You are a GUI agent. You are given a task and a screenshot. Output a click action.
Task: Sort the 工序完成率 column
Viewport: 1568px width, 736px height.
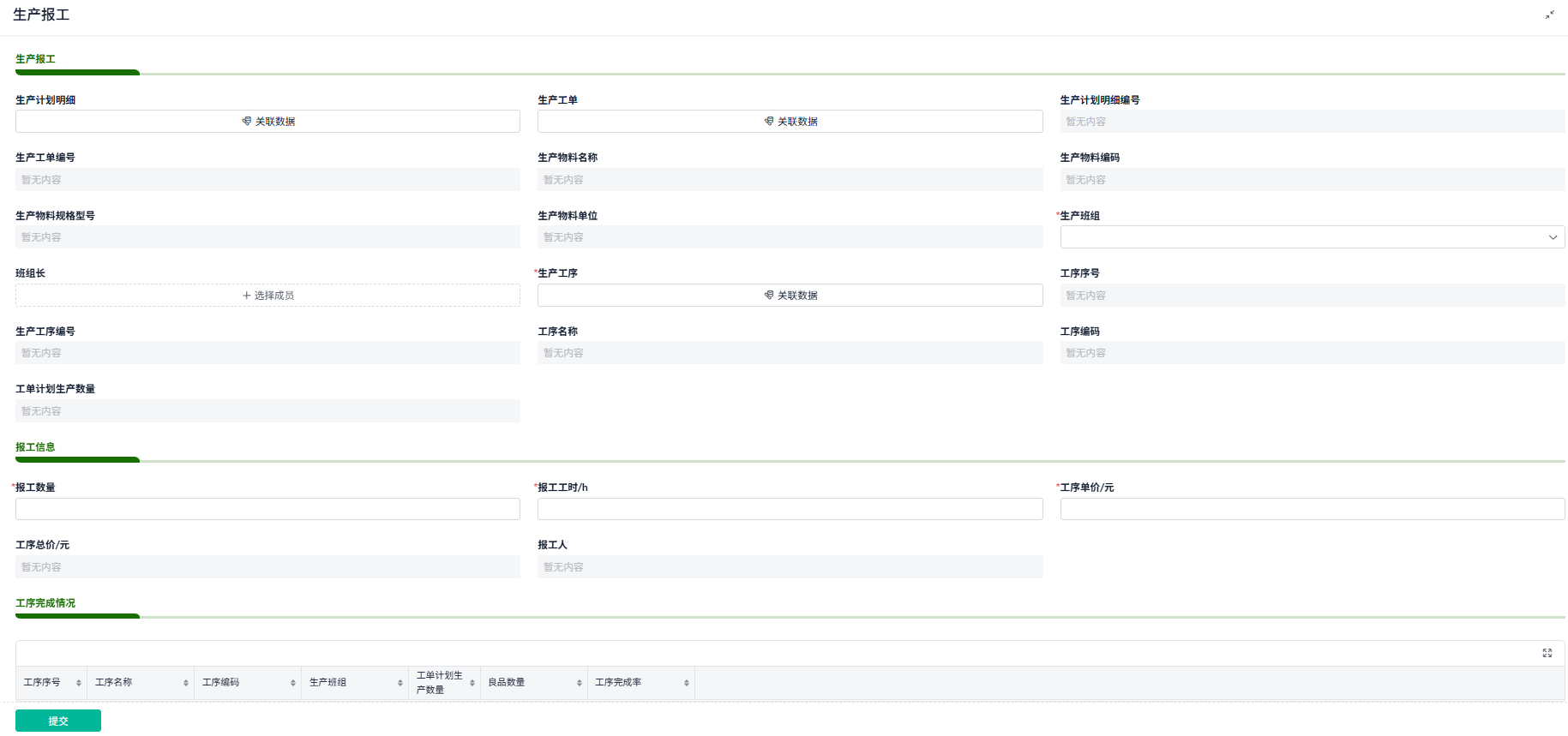coord(687,683)
